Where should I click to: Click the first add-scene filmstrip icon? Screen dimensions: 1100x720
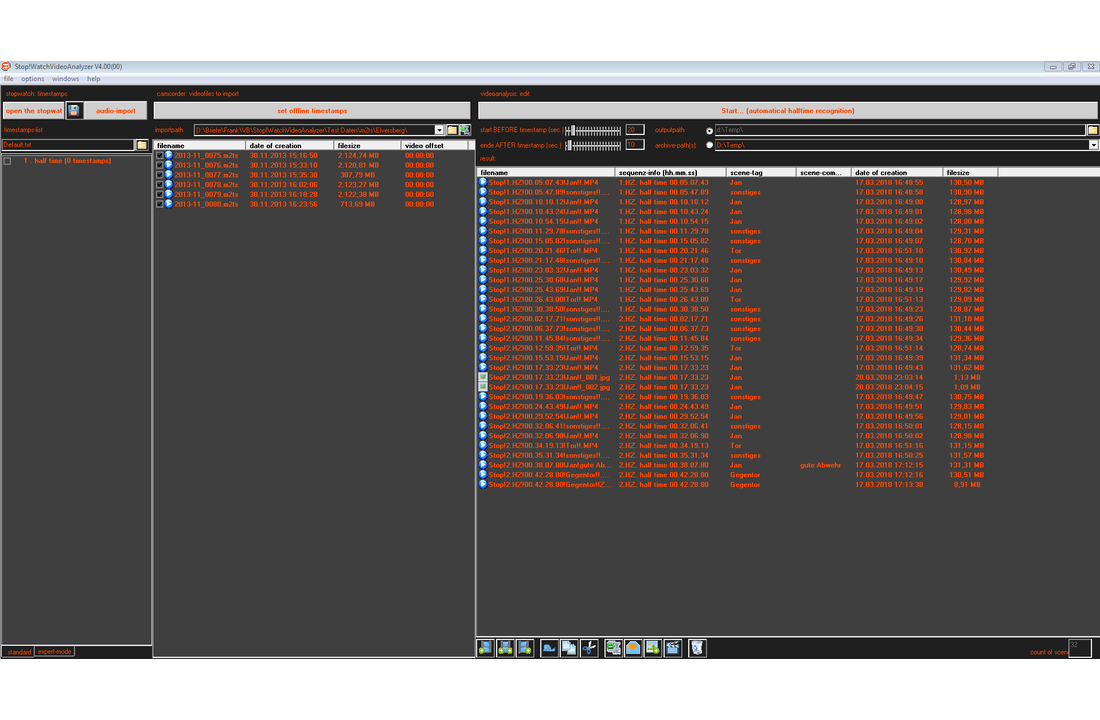(485, 648)
